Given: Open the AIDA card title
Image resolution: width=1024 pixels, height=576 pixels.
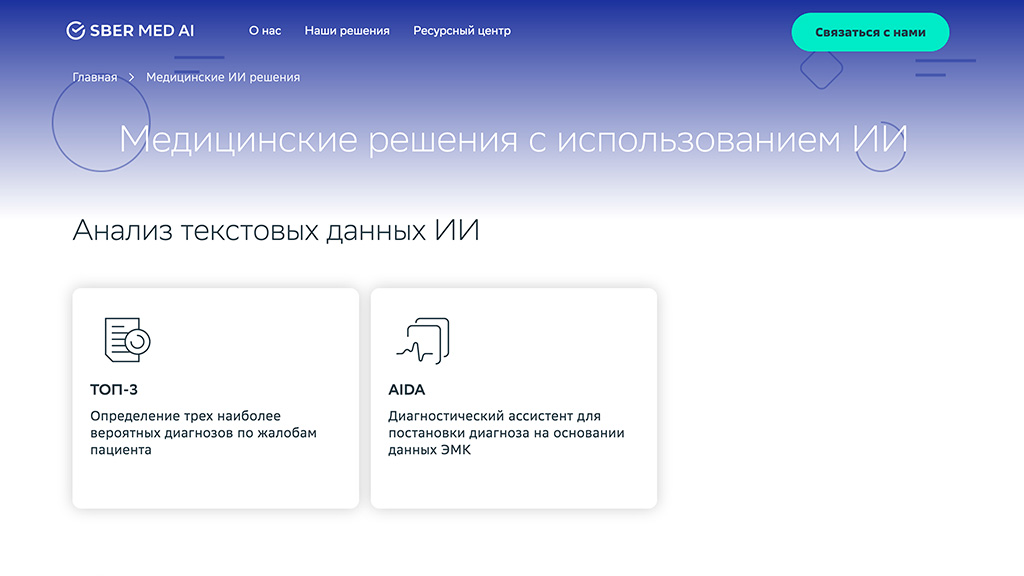Looking at the screenshot, I should click(x=406, y=390).
